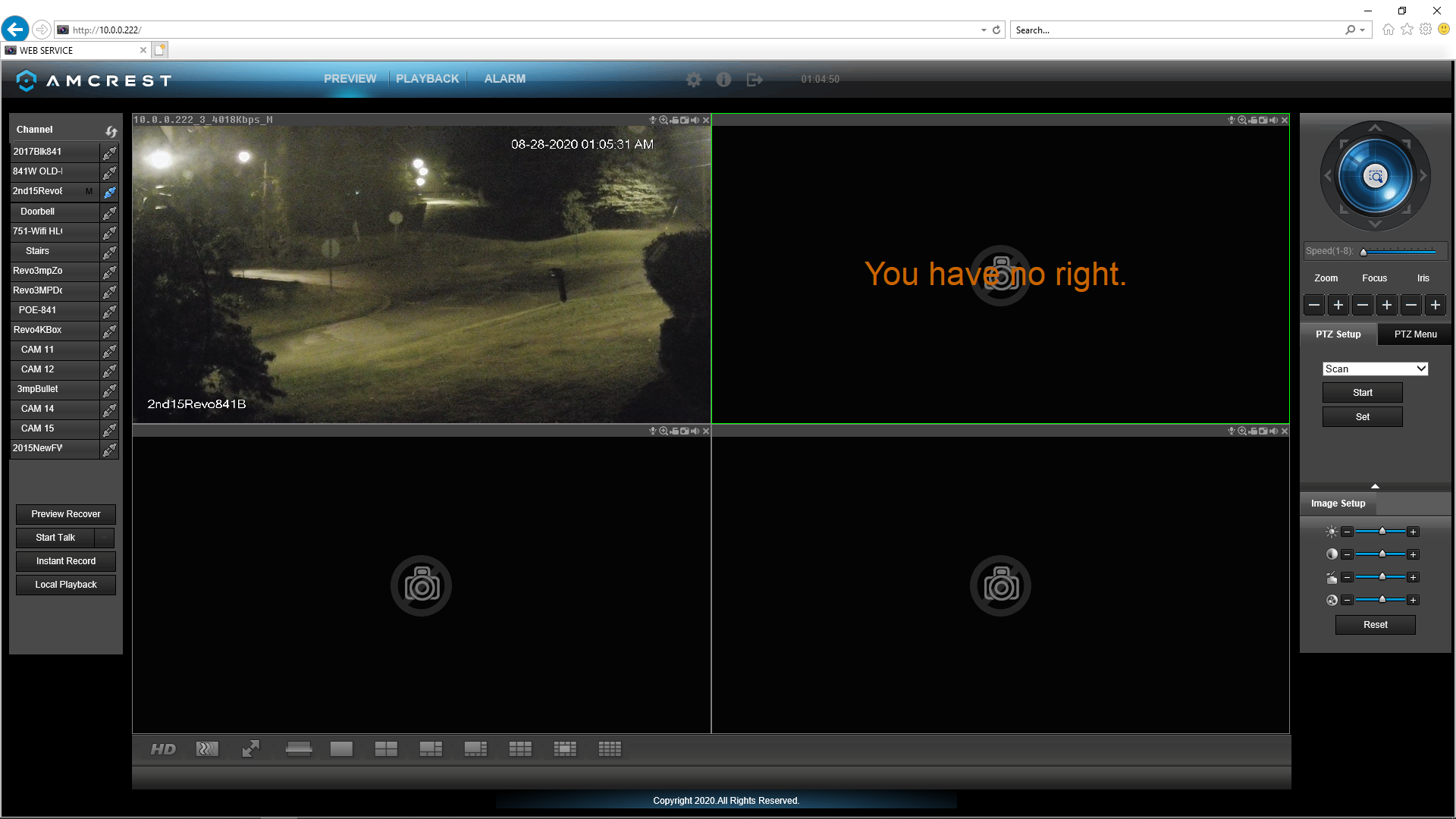1456x819 pixels.
Task: Select the 2nd15Revo841B camera preview
Action: [422, 275]
